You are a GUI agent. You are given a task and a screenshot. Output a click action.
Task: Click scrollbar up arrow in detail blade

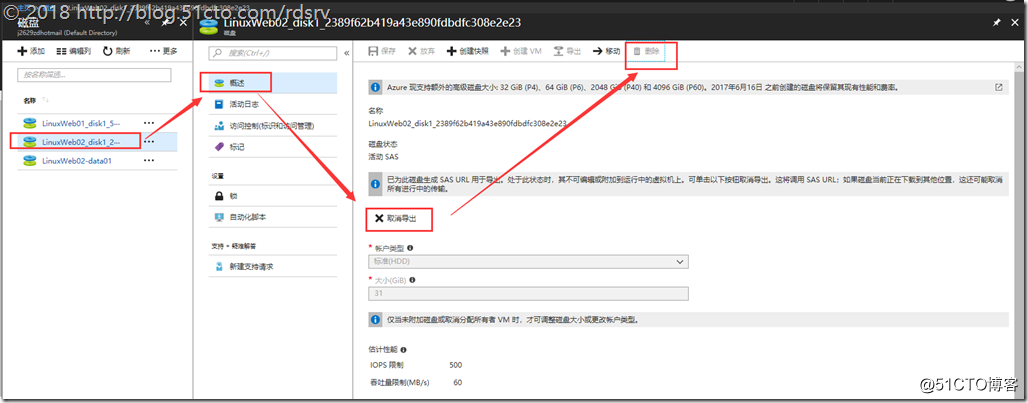[1019, 67]
